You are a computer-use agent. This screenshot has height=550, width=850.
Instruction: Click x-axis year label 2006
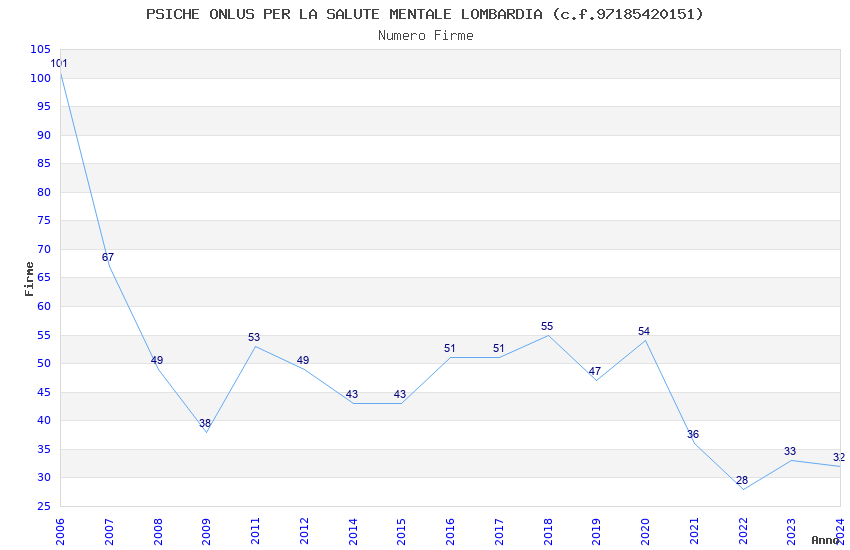tap(60, 531)
